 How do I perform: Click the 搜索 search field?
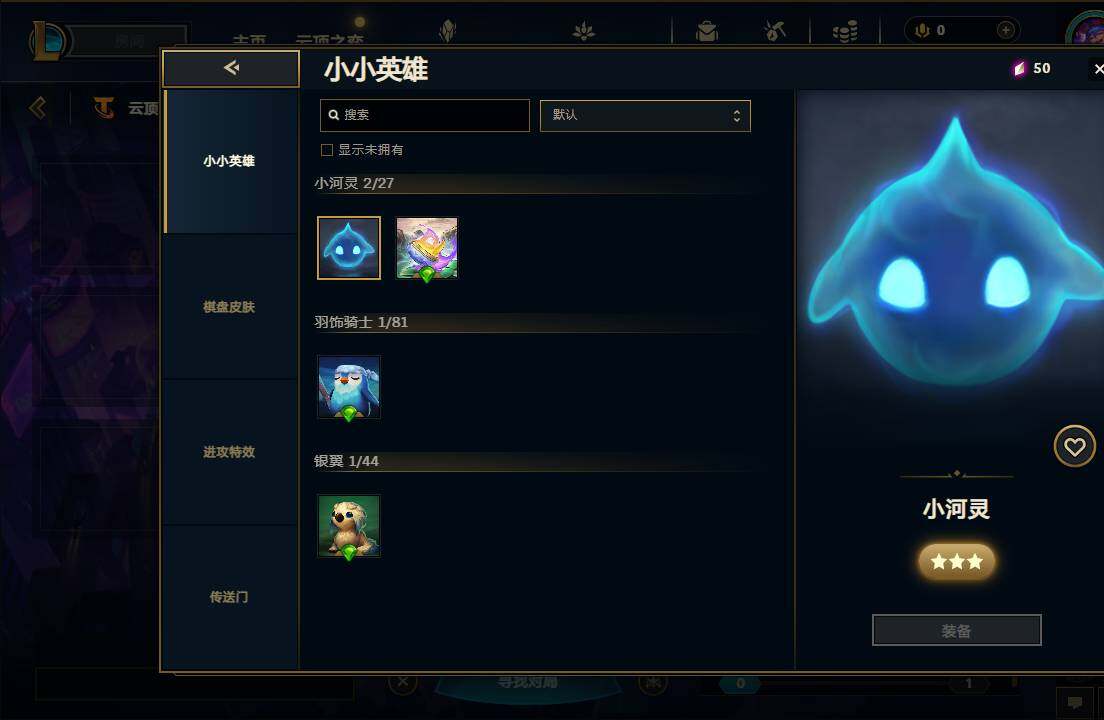pyautogui.click(x=425, y=115)
